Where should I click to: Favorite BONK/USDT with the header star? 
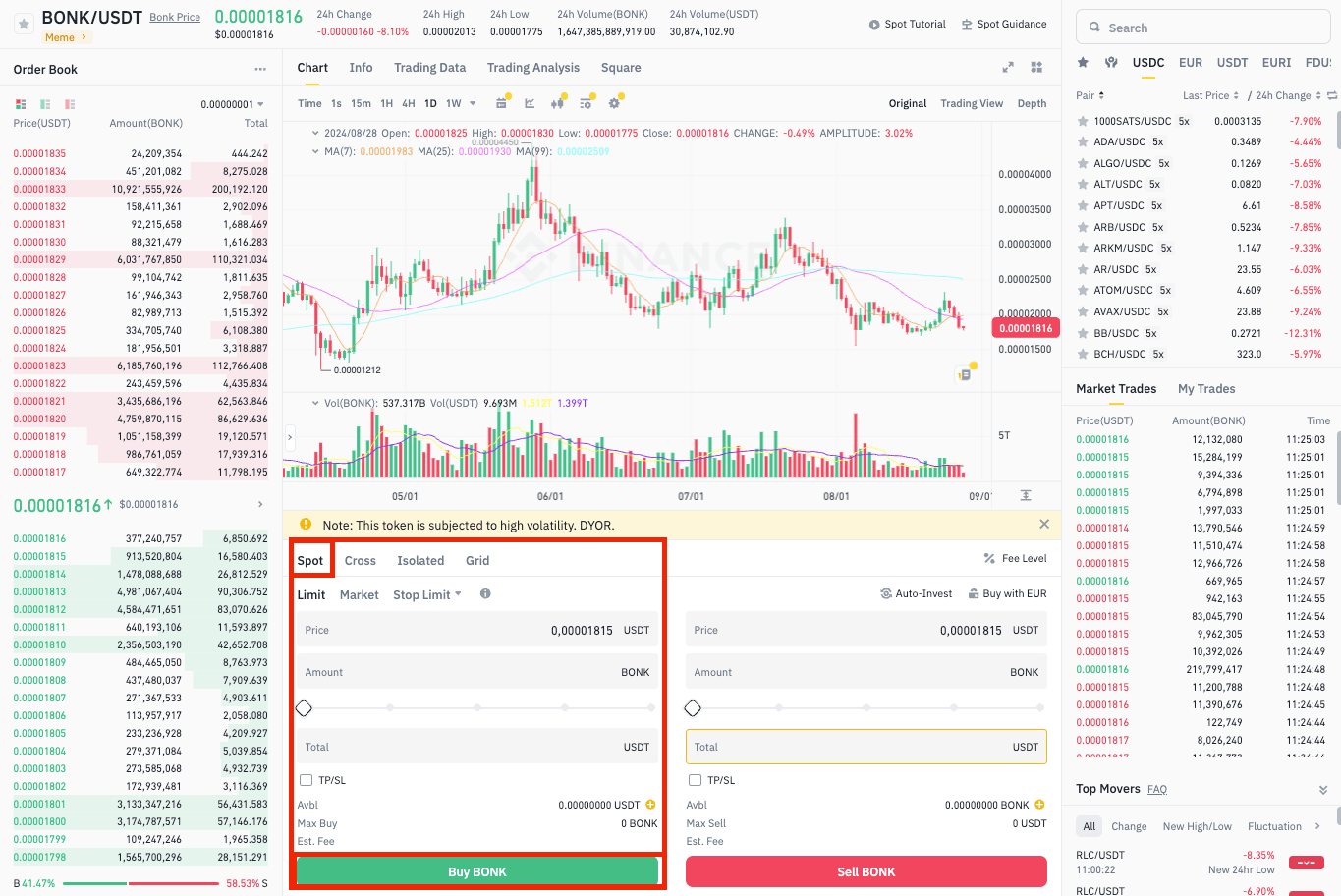coord(24,23)
